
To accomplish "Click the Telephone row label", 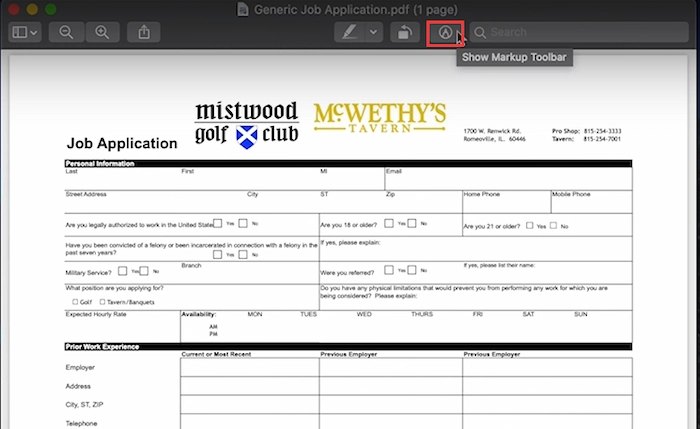I will (81, 423).
